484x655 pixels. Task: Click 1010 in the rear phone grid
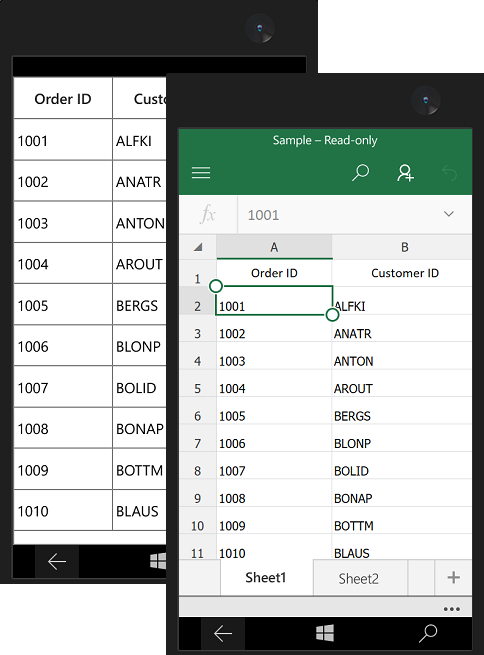tap(63, 510)
